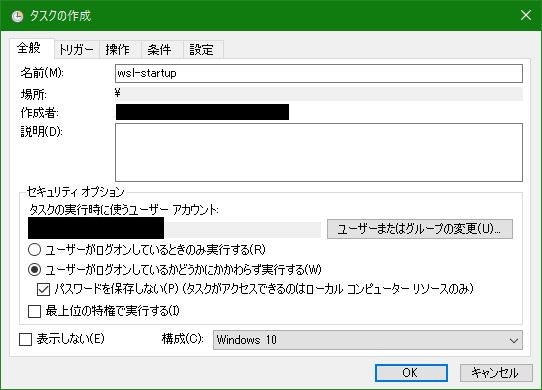Open the 構成 dropdown showing Windows 10

click(368, 340)
